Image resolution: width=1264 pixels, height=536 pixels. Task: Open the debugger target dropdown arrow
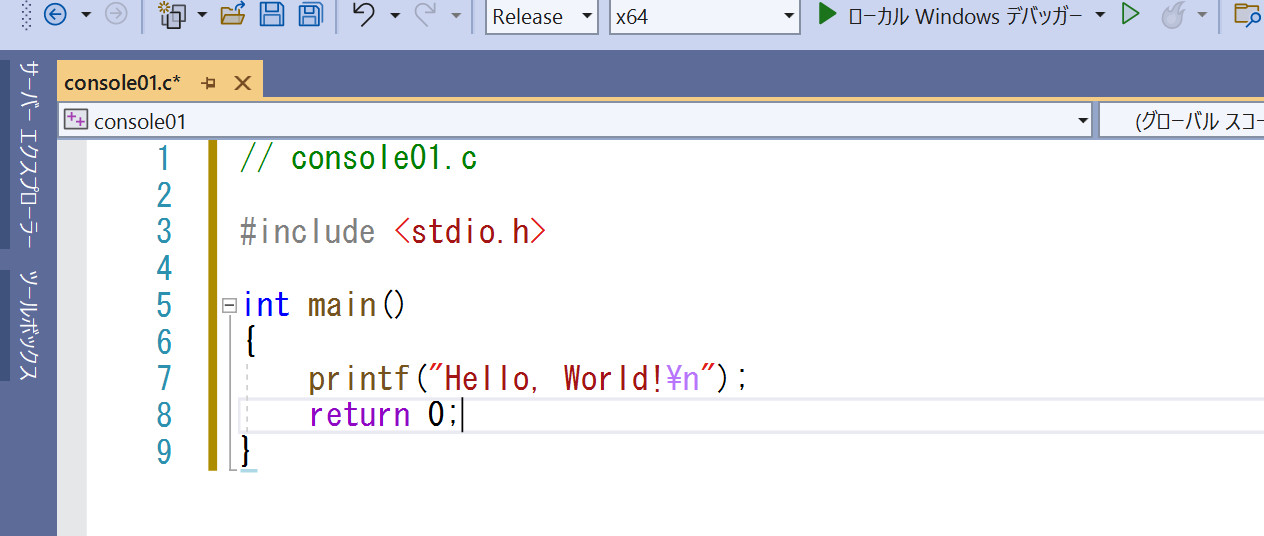click(x=1101, y=15)
